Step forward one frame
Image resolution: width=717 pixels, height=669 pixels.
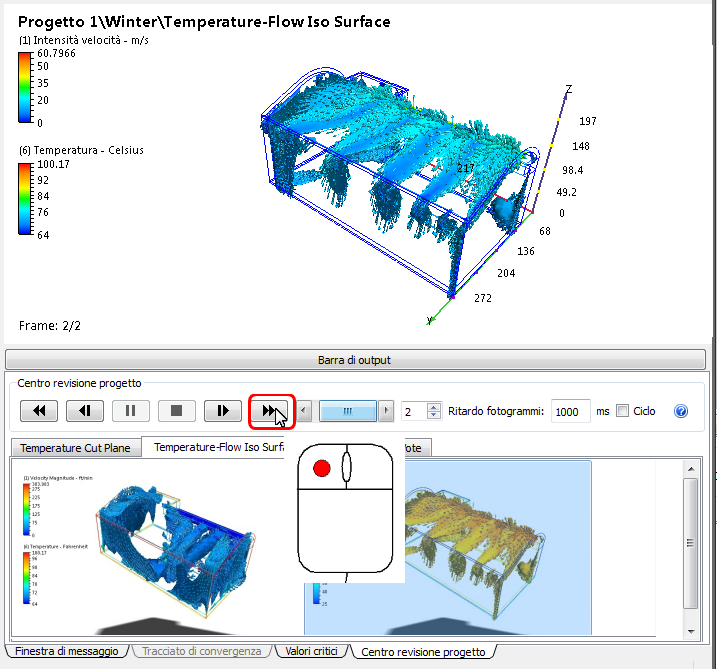(x=223, y=411)
